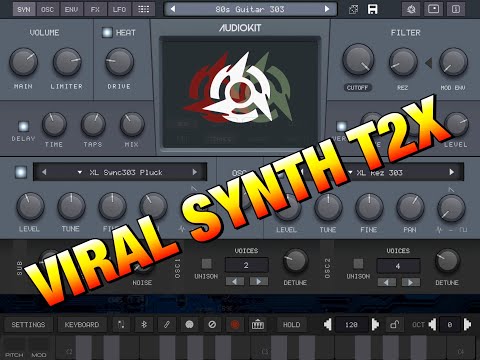Screen dimensions: 480x360
Task: Tap the link icon in the bottom toolbar
Action: (167, 324)
